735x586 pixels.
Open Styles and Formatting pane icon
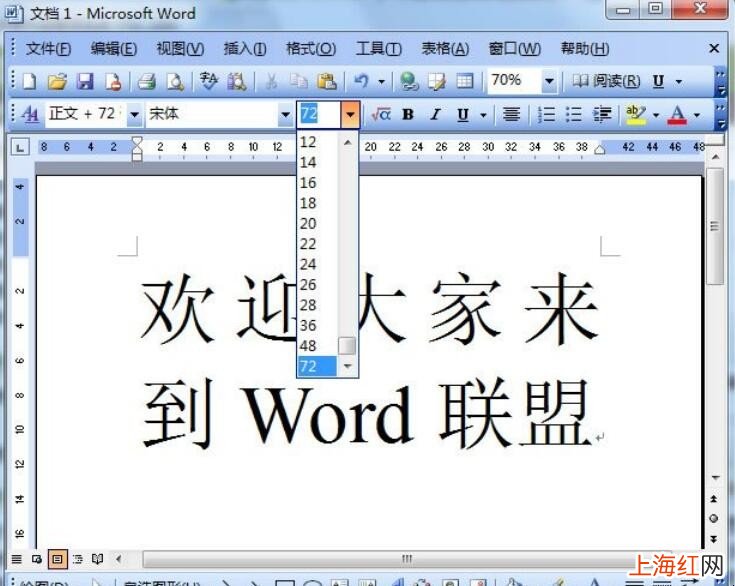pos(30,114)
